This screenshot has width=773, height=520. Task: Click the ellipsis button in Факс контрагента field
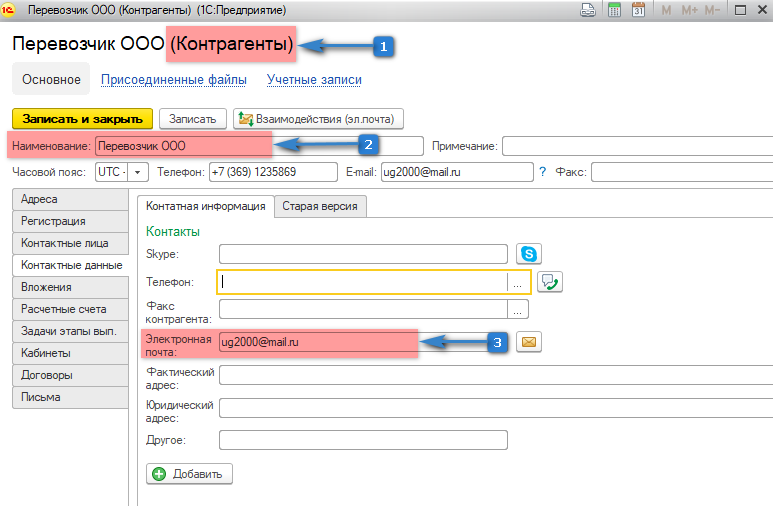pyautogui.click(x=518, y=309)
